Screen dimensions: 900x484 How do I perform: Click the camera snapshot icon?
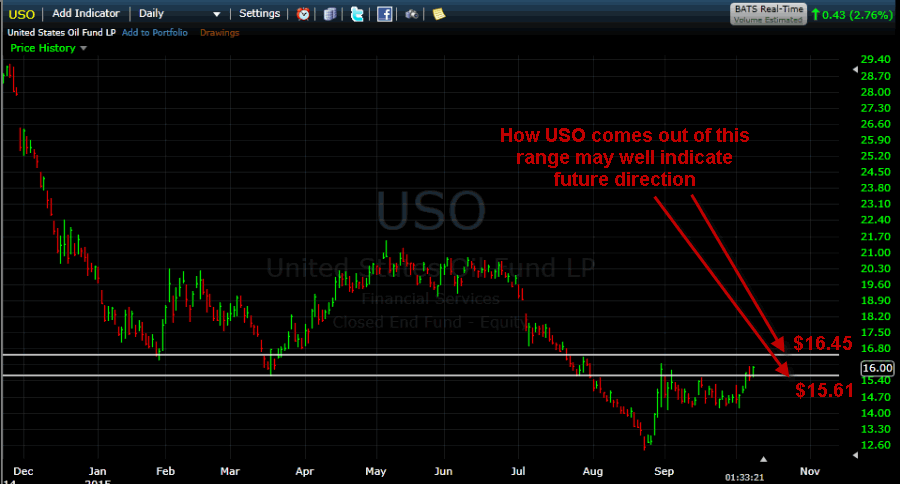pos(411,14)
